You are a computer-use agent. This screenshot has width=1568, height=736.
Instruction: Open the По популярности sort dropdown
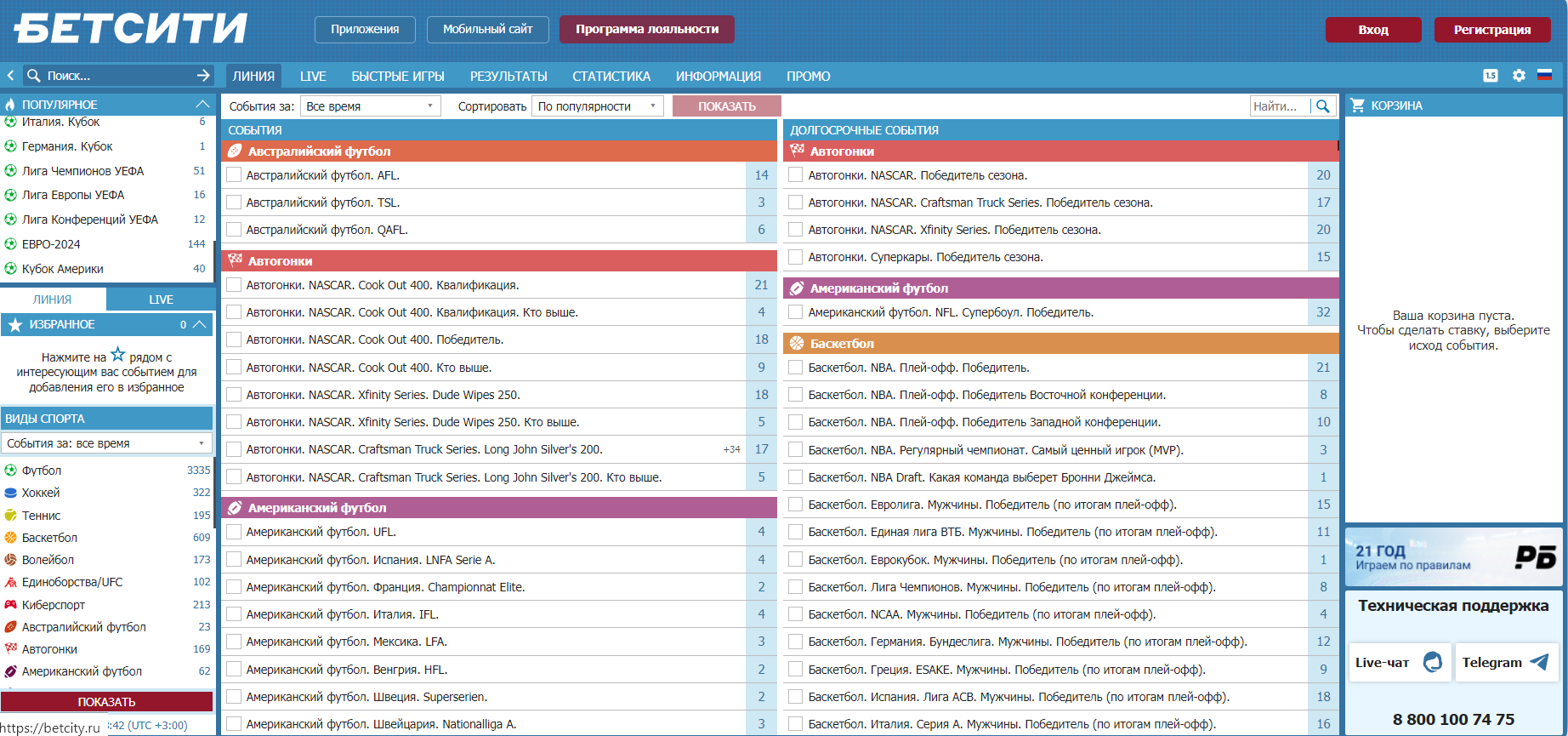point(597,106)
